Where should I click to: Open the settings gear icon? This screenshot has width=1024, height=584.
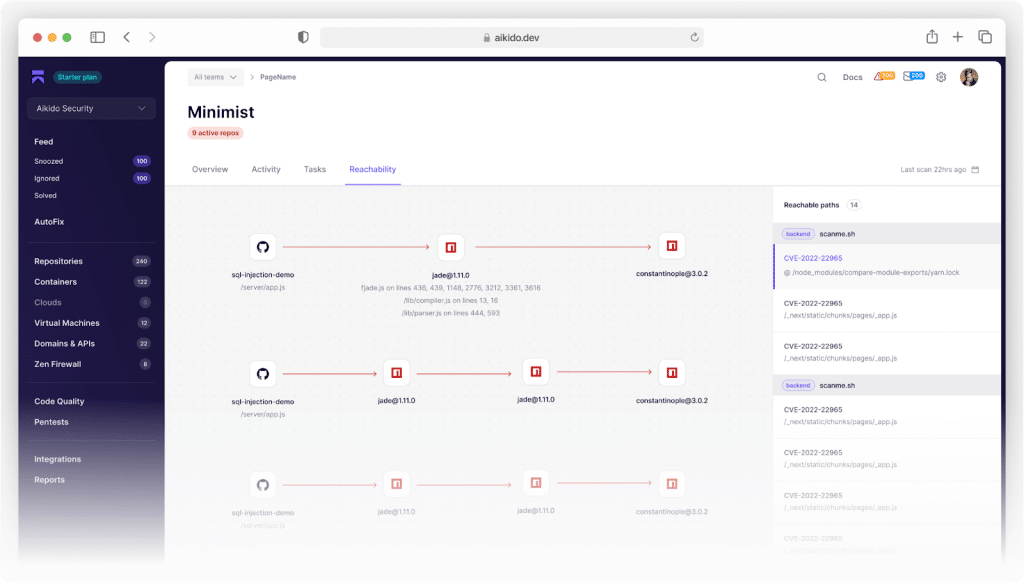click(941, 77)
